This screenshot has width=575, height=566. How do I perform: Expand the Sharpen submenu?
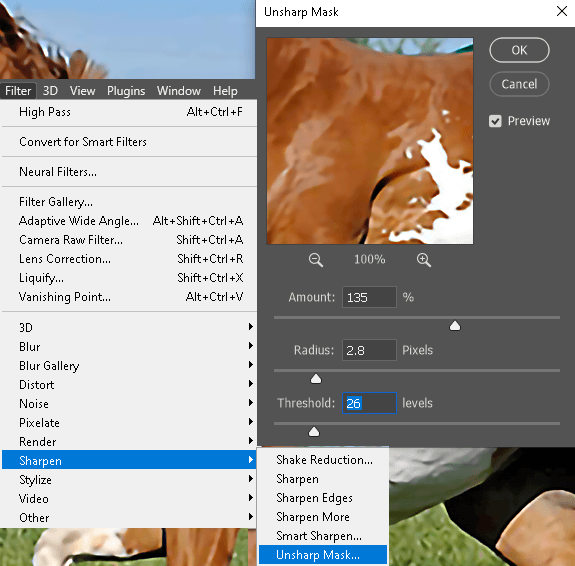pos(129,460)
